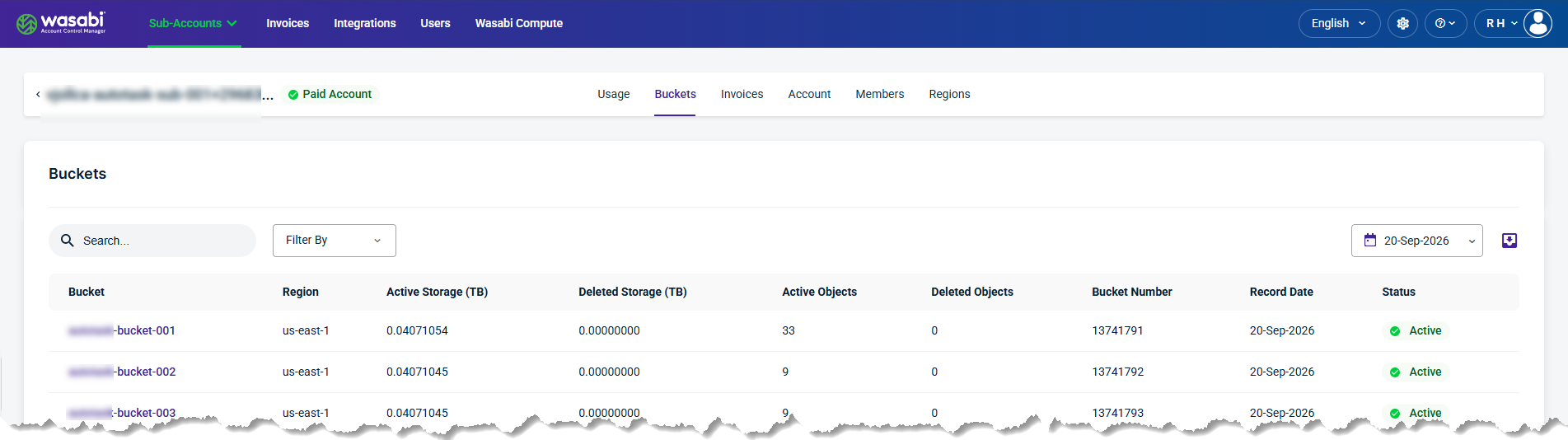The height and width of the screenshot is (440, 1568).
Task: Open the Members tab
Action: point(879,94)
